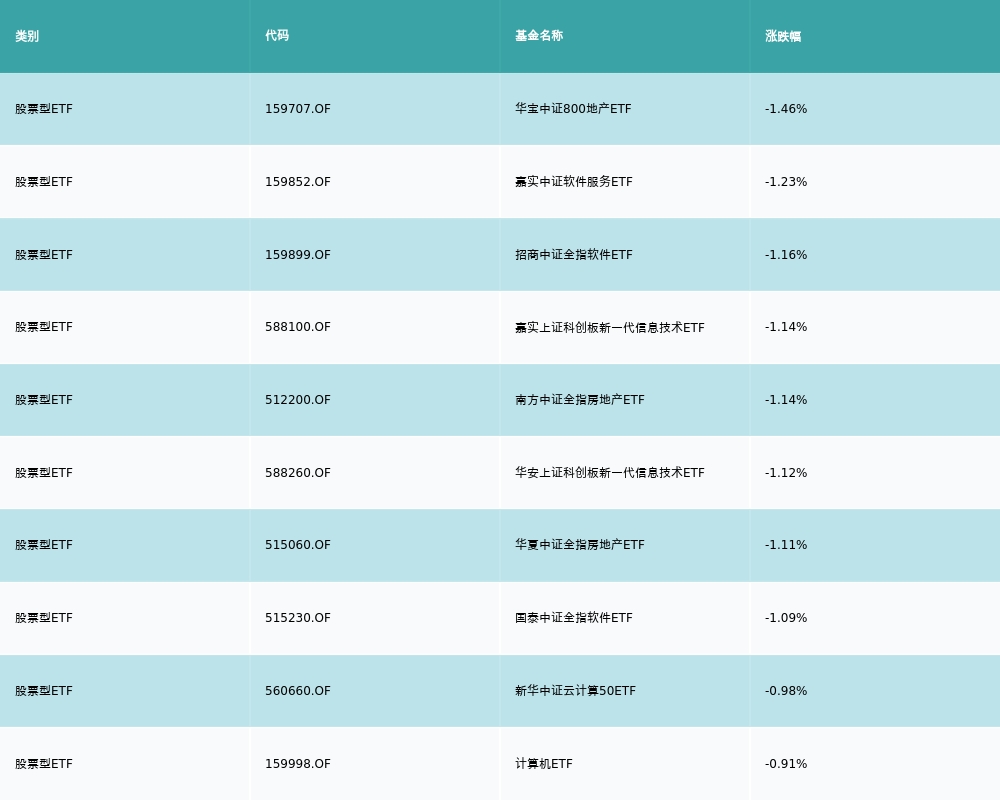
Task: Select fund name 新华中证云计算50ETF
Action: (x=575, y=691)
